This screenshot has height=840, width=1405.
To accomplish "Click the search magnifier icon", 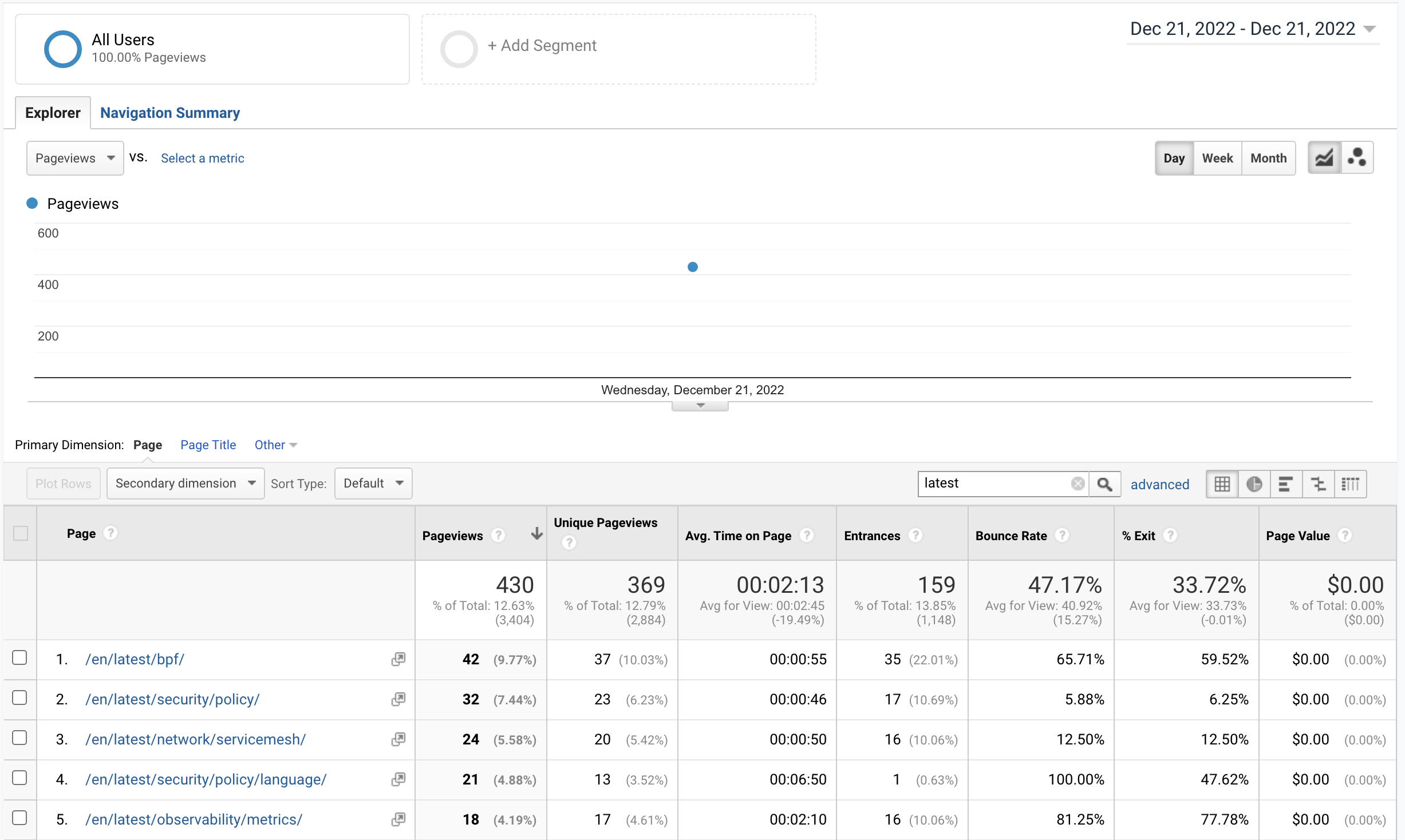I will (x=1105, y=484).
